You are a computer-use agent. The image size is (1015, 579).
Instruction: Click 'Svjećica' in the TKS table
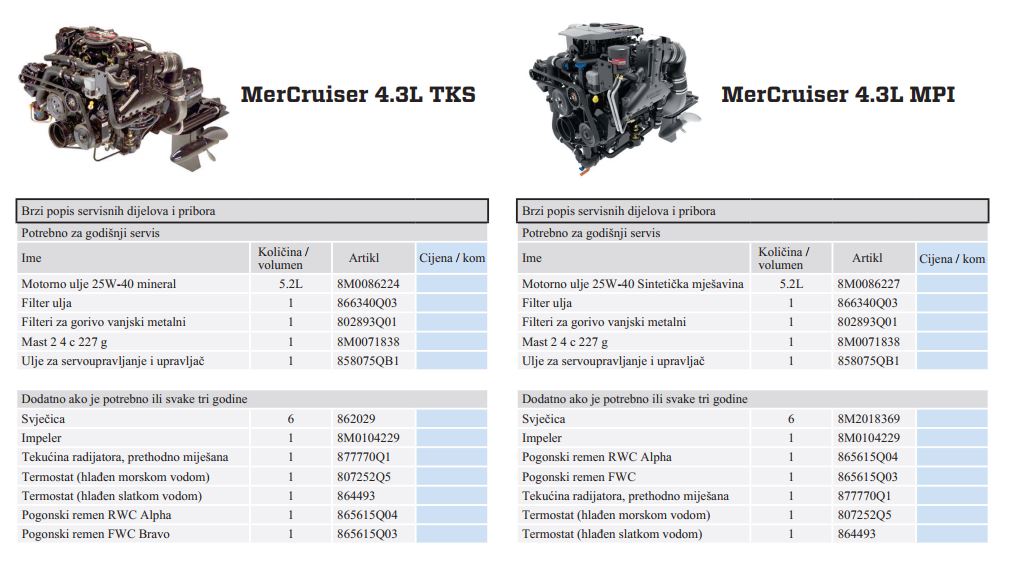[x=43, y=419]
